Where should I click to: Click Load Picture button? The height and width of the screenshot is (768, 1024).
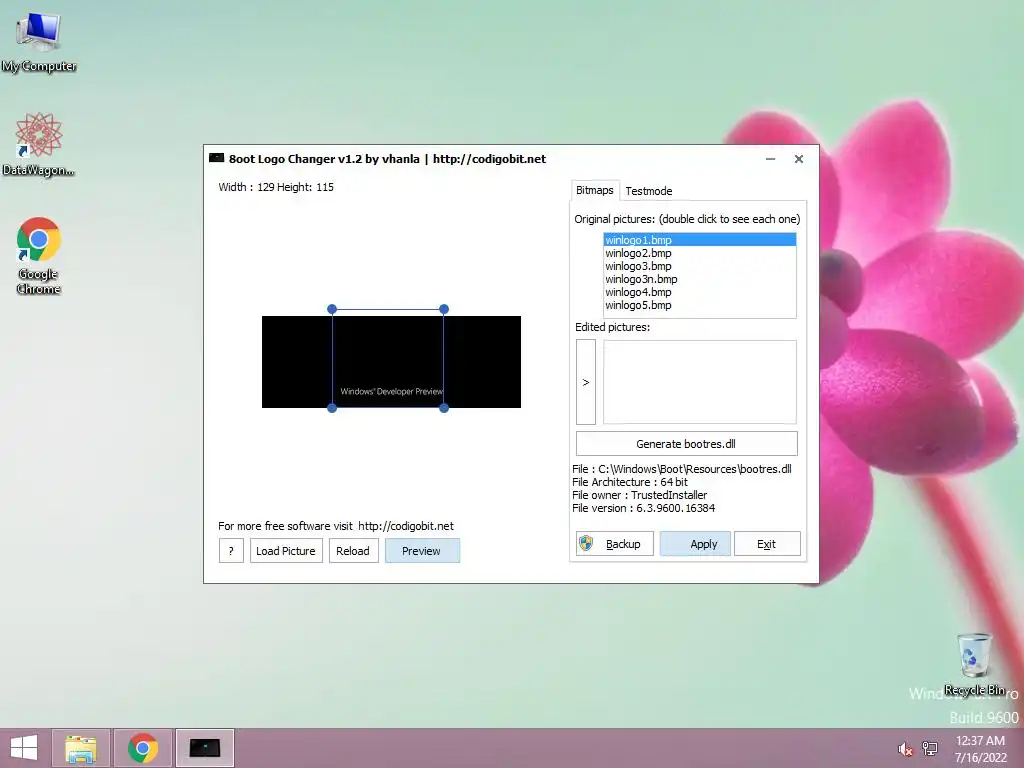[286, 551]
